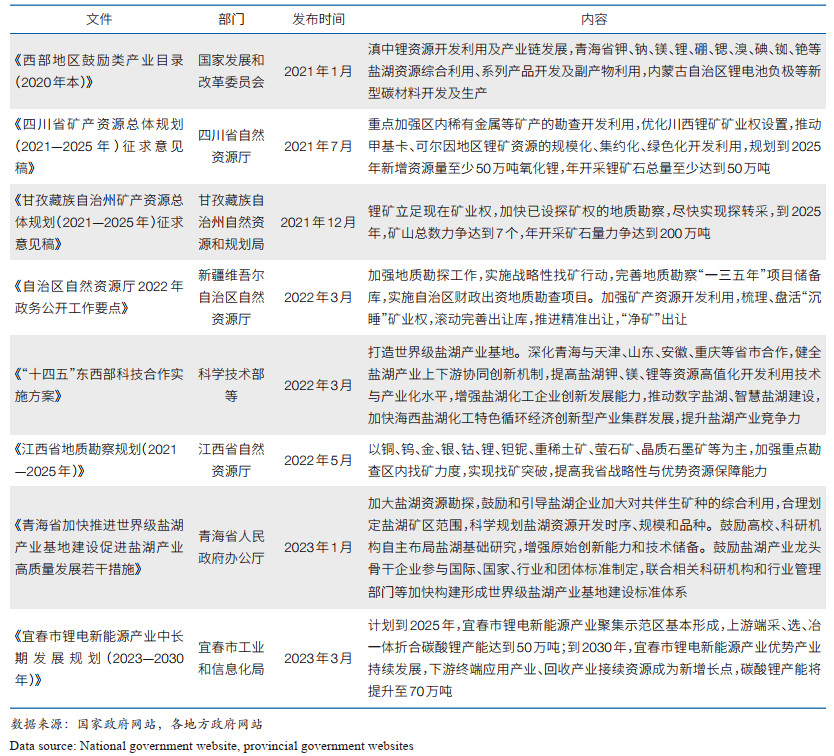The image size is (834, 756).
Task: Click the 内容 column header
Action: [594, 19]
